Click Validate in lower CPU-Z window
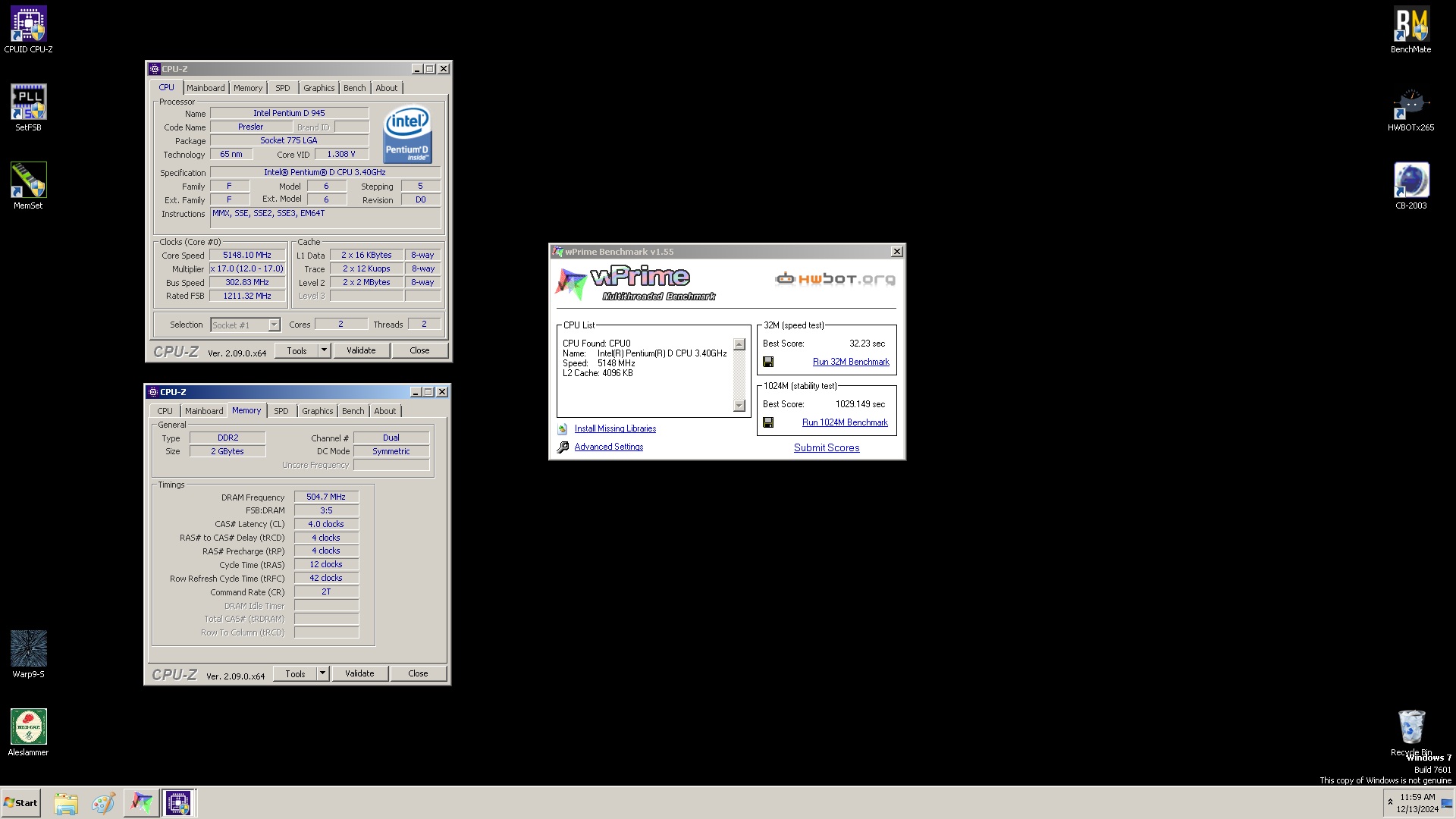 click(359, 674)
